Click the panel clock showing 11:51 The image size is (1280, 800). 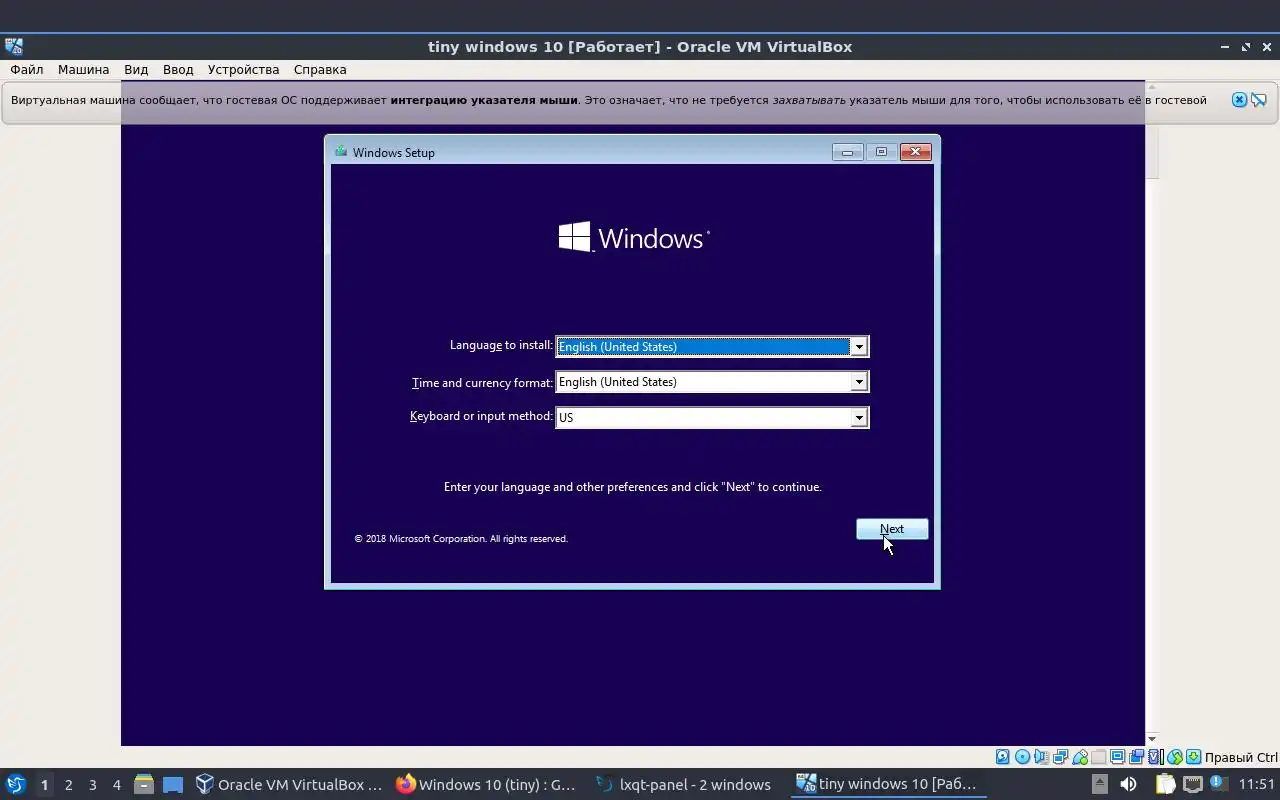click(x=1257, y=784)
